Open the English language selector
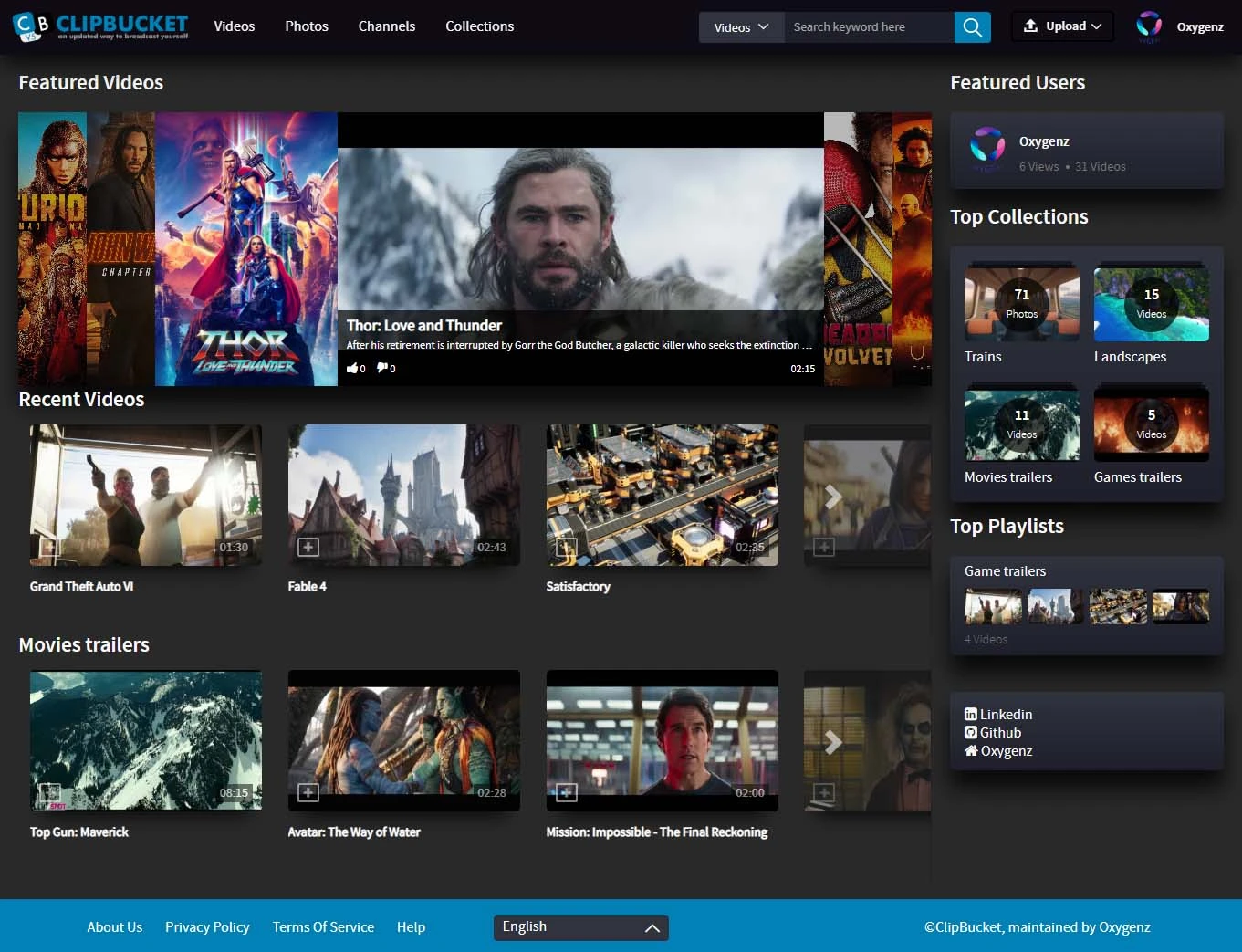1242x952 pixels. tap(580, 927)
